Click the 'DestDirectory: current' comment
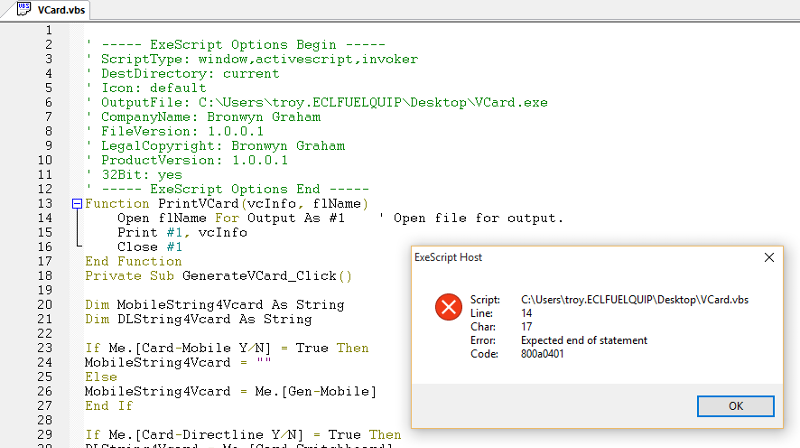The image size is (800, 448). [x=183, y=74]
